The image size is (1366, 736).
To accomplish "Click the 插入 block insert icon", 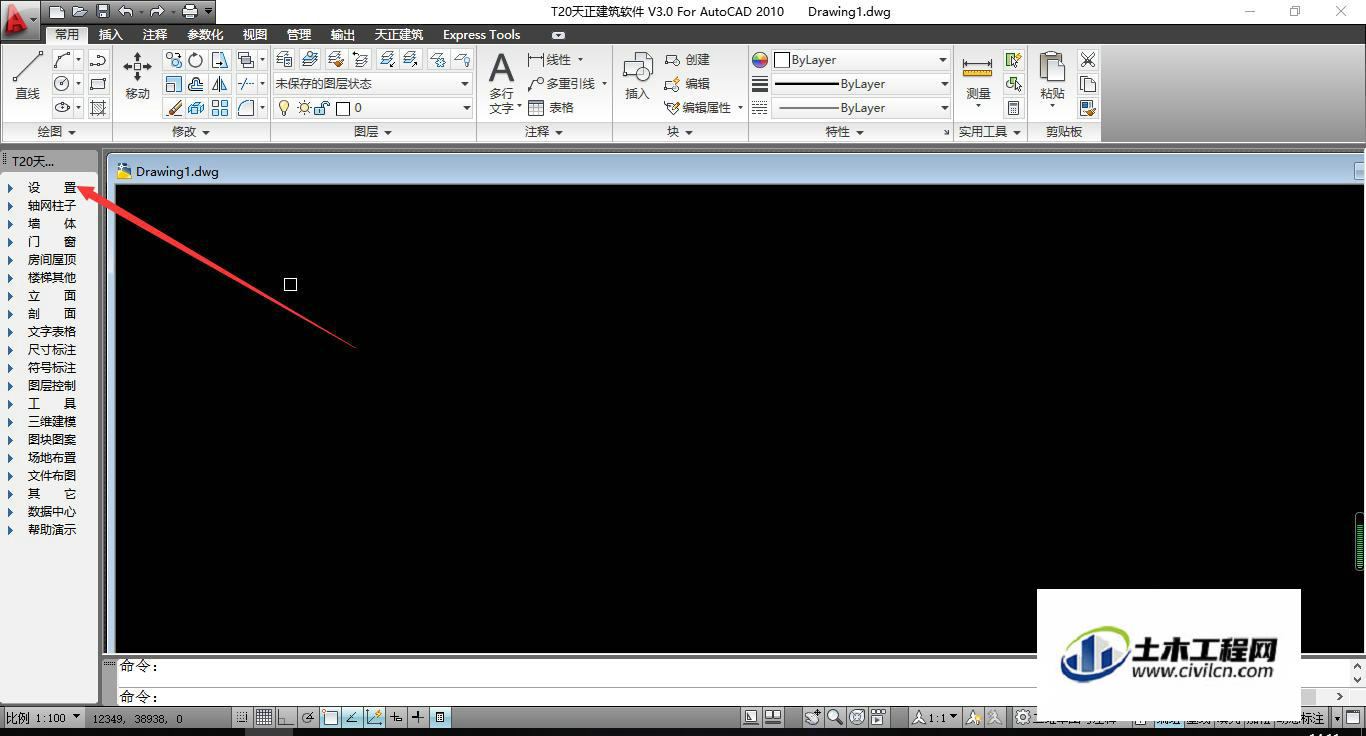I will [x=637, y=77].
